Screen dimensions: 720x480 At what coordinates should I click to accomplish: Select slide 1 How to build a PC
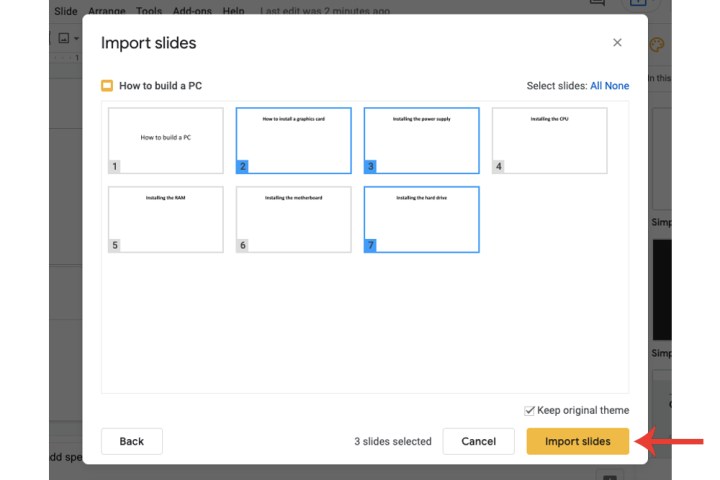pos(165,140)
